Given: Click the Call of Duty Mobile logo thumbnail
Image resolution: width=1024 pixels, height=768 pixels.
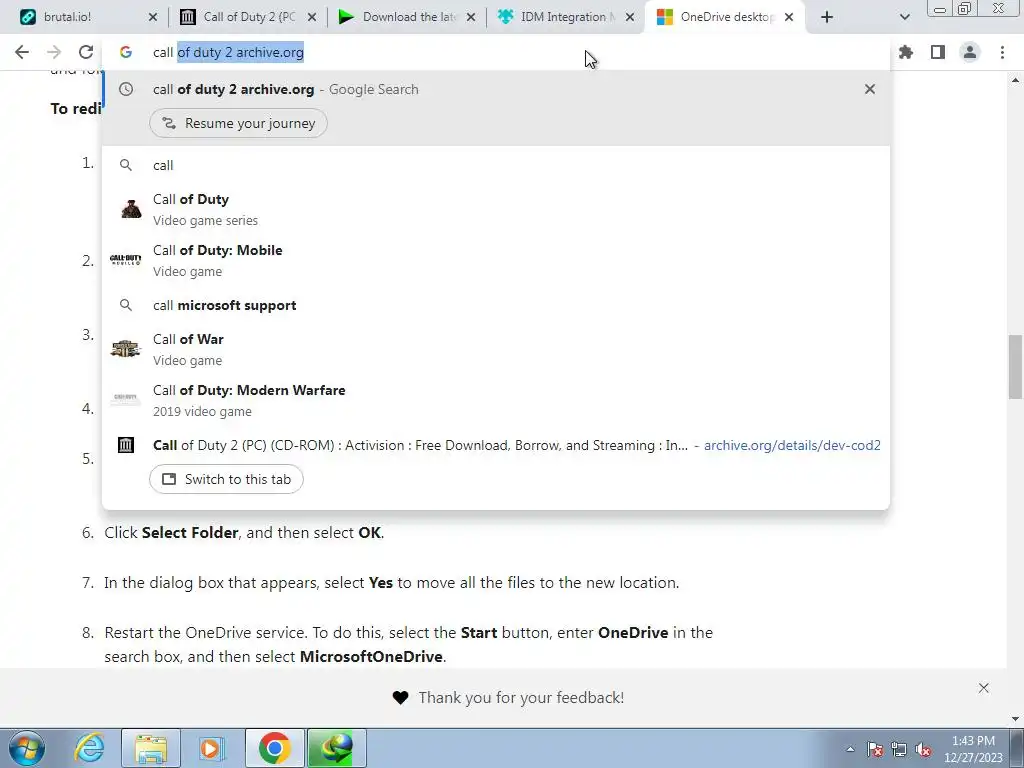Looking at the screenshot, I should coord(125,260).
